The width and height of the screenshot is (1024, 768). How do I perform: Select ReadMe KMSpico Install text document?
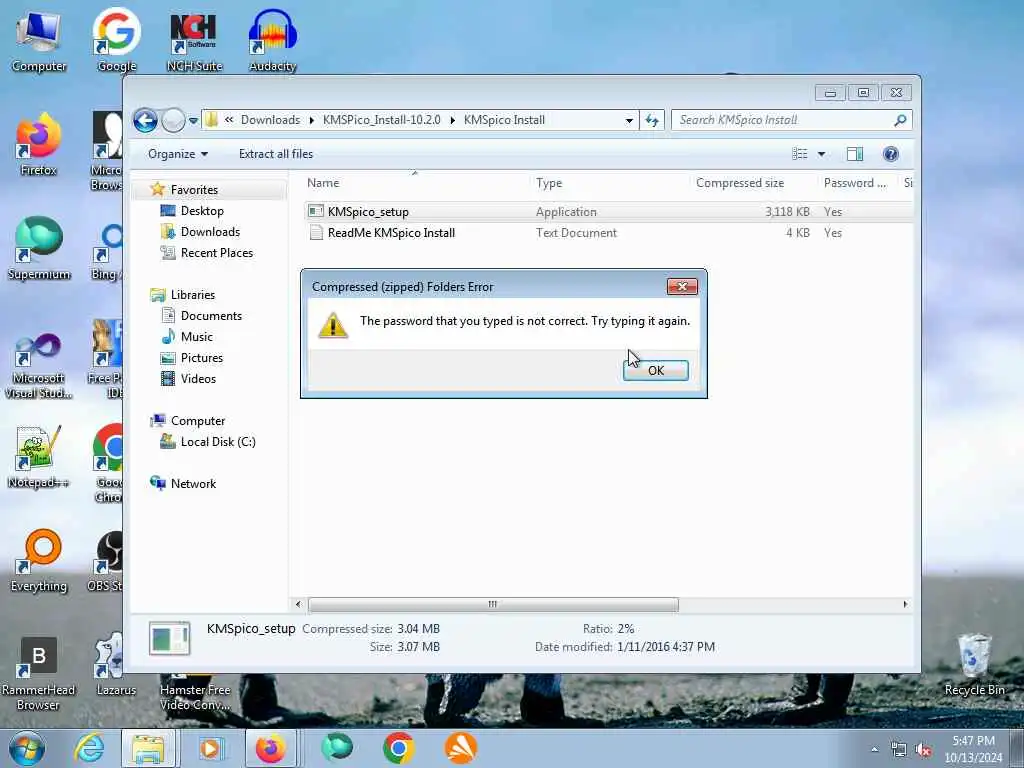click(x=391, y=232)
